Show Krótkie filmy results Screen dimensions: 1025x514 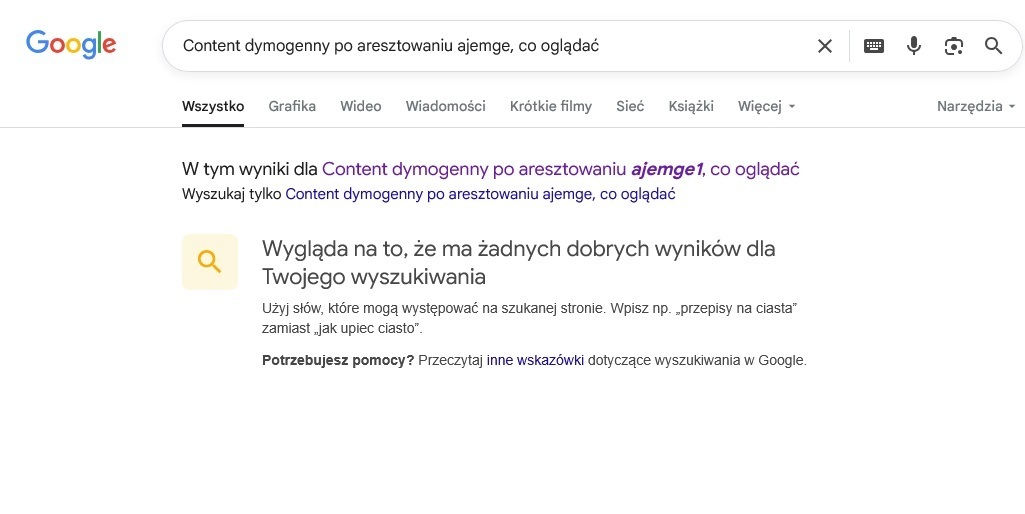[551, 106]
